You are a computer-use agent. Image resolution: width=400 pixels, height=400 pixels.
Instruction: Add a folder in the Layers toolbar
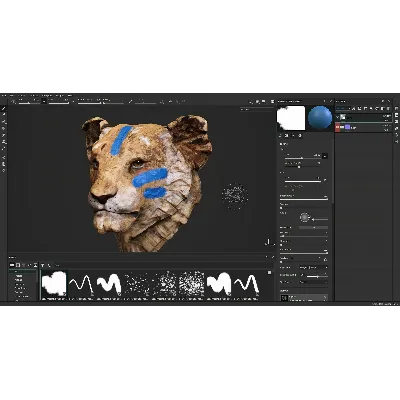coord(383,109)
